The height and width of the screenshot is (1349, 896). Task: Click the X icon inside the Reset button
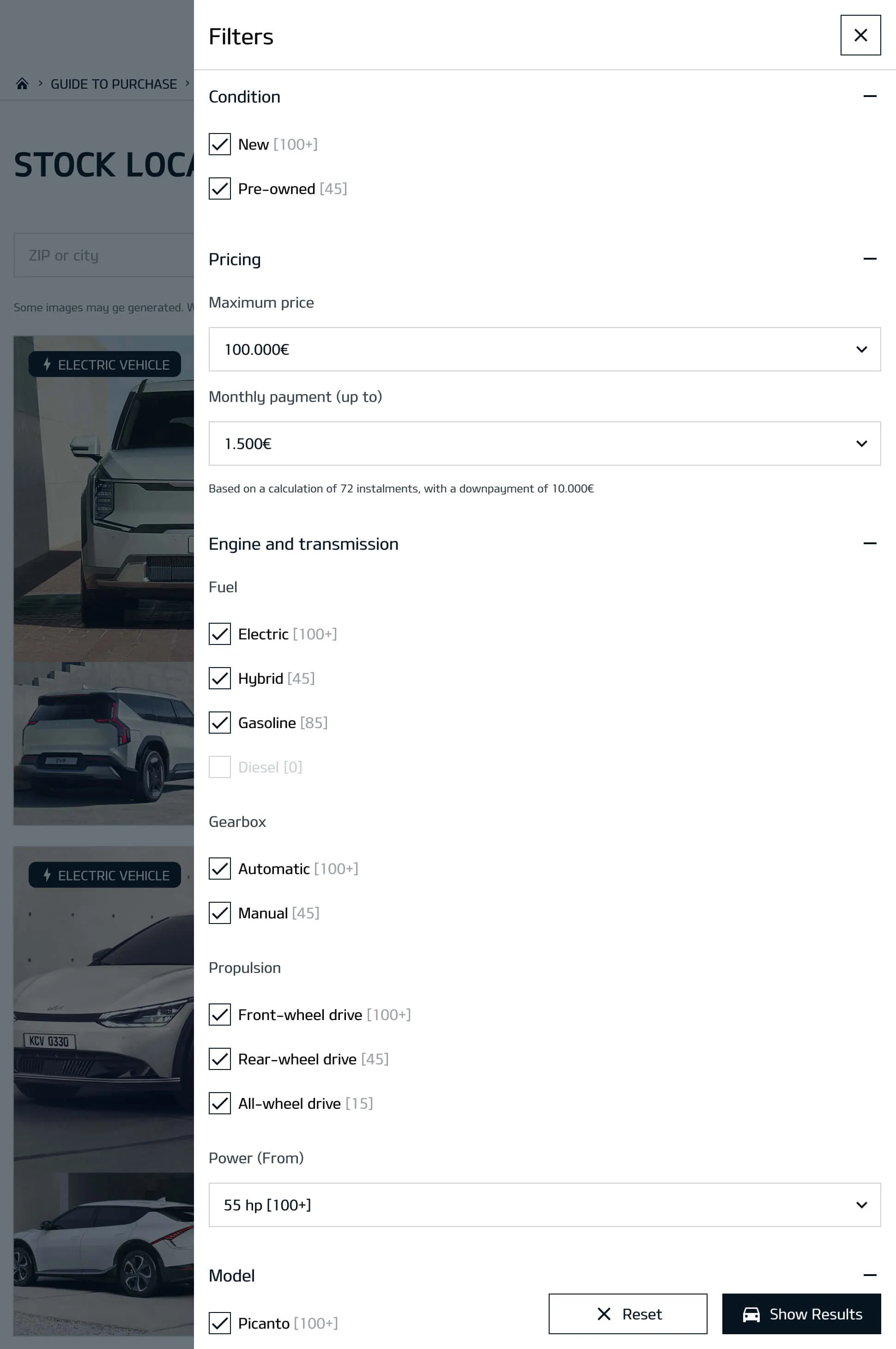tap(604, 1313)
